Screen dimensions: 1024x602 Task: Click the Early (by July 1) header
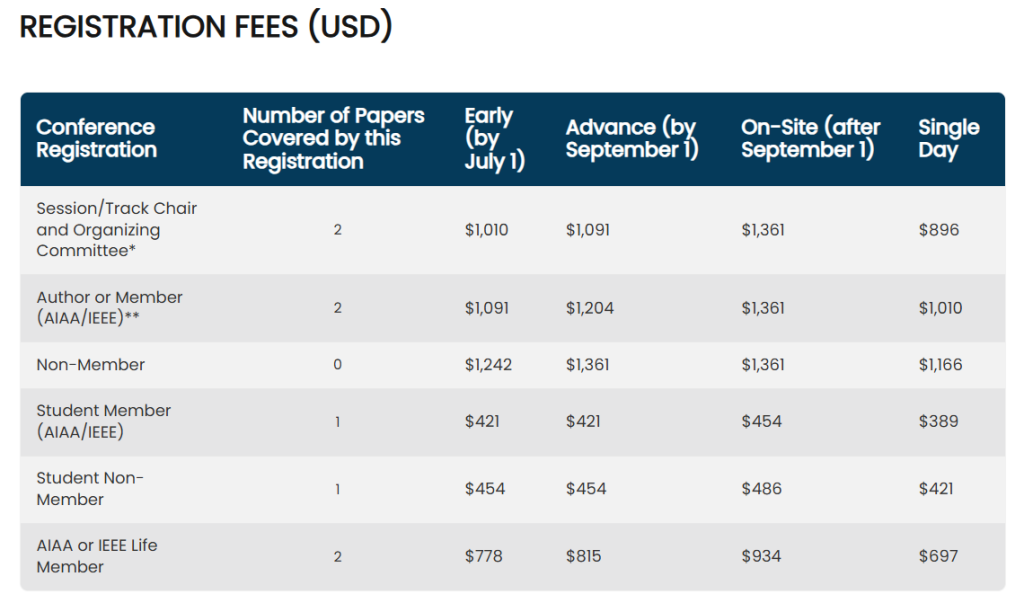tap(494, 139)
